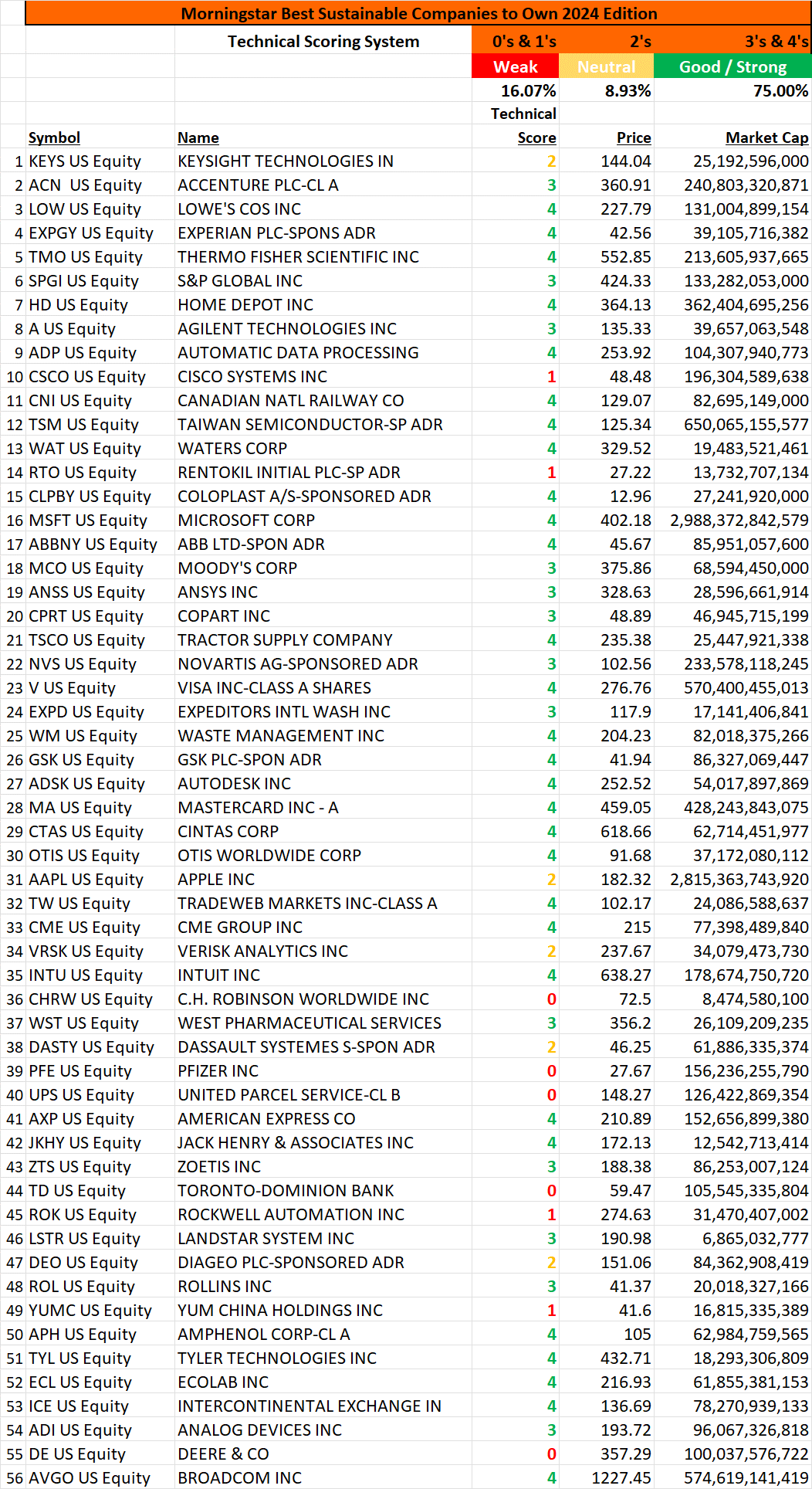Click the red "Weak" cell
Viewport: 812px width, 1489px height.
click(x=516, y=66)
